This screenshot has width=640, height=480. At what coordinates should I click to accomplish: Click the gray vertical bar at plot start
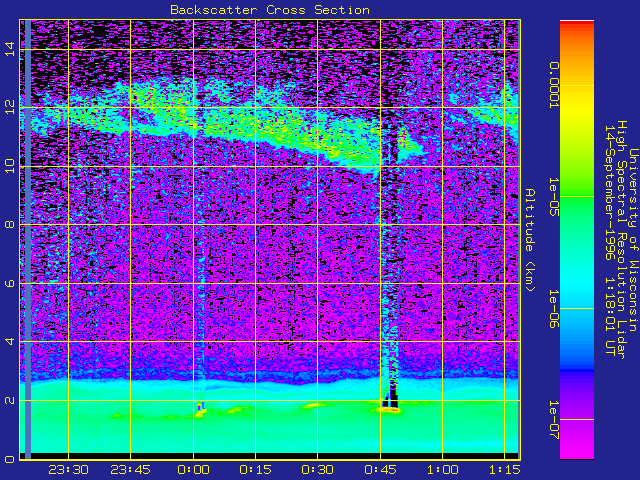tap(28, 240)
